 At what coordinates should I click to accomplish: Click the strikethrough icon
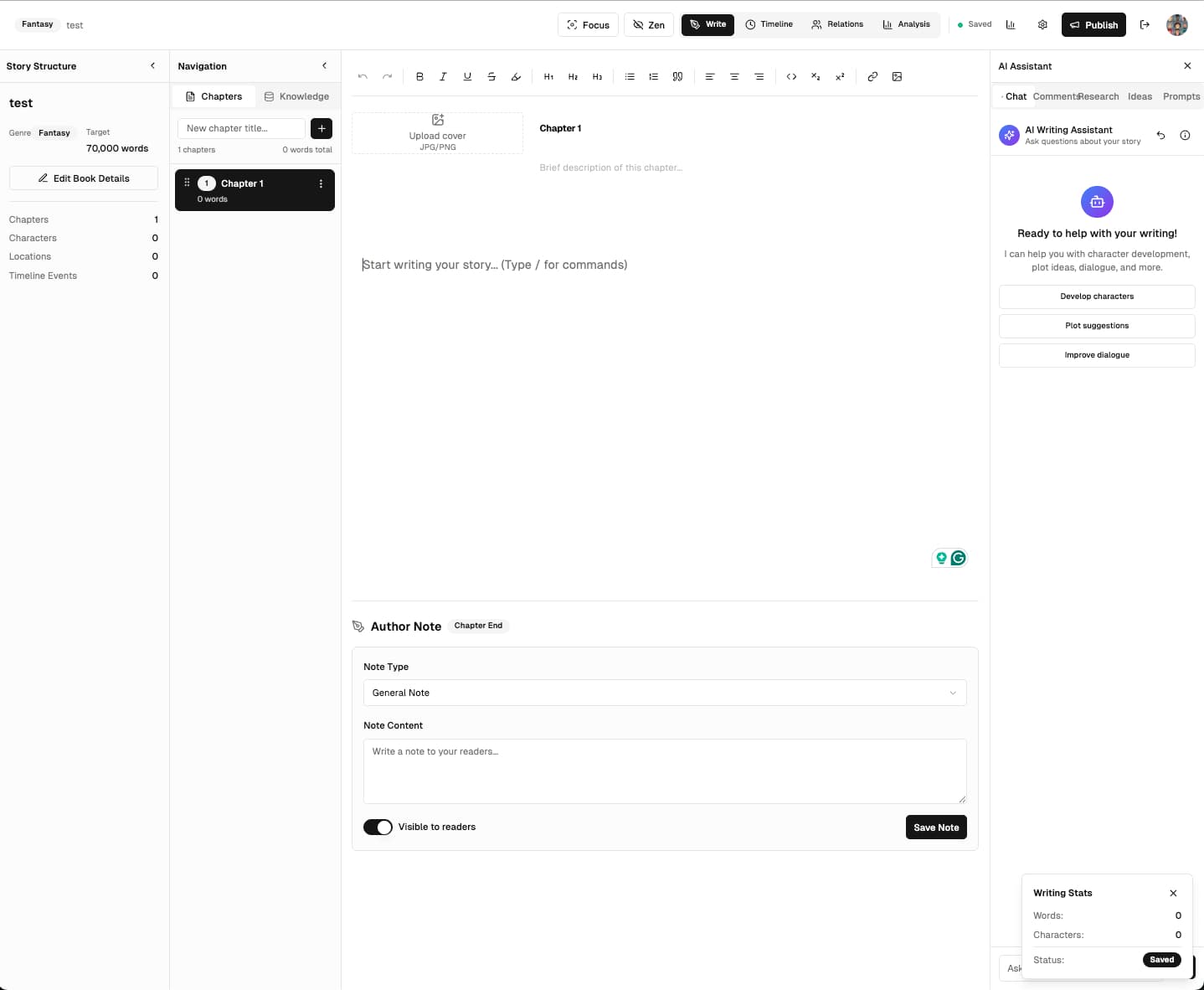tap(491, 76)
